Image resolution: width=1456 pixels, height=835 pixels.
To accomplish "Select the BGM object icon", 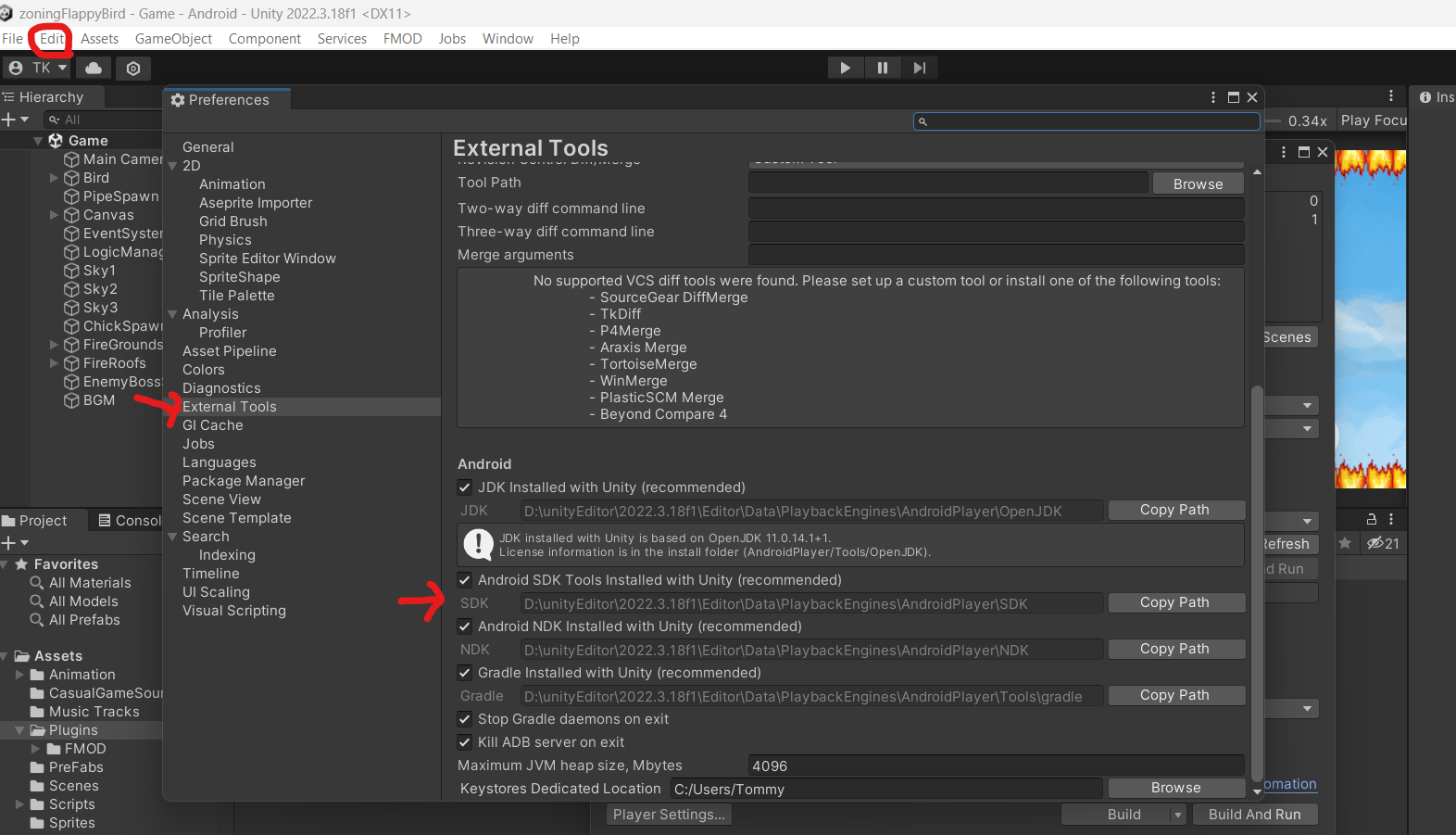I will [71, 400].
